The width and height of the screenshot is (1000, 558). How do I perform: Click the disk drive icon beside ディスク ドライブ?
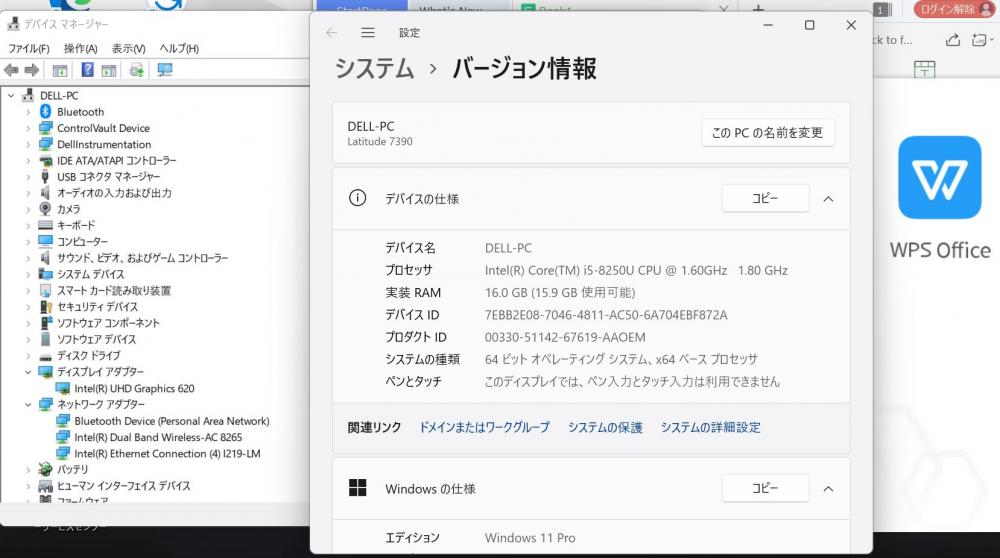click(45, 356)
